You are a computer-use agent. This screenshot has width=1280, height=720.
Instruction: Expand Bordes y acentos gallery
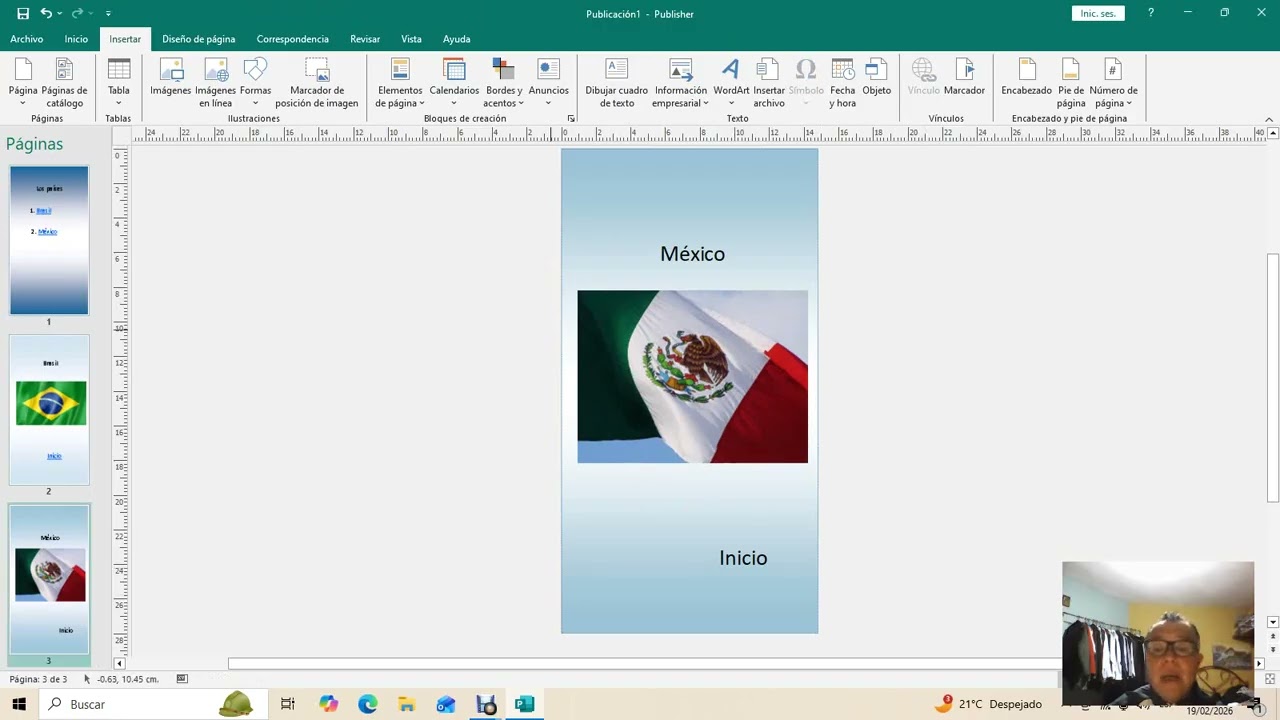click(503, 82)
